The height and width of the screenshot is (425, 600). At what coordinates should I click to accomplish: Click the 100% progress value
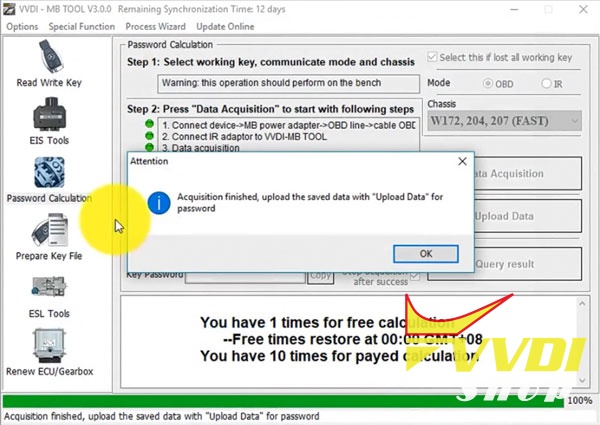580,401
